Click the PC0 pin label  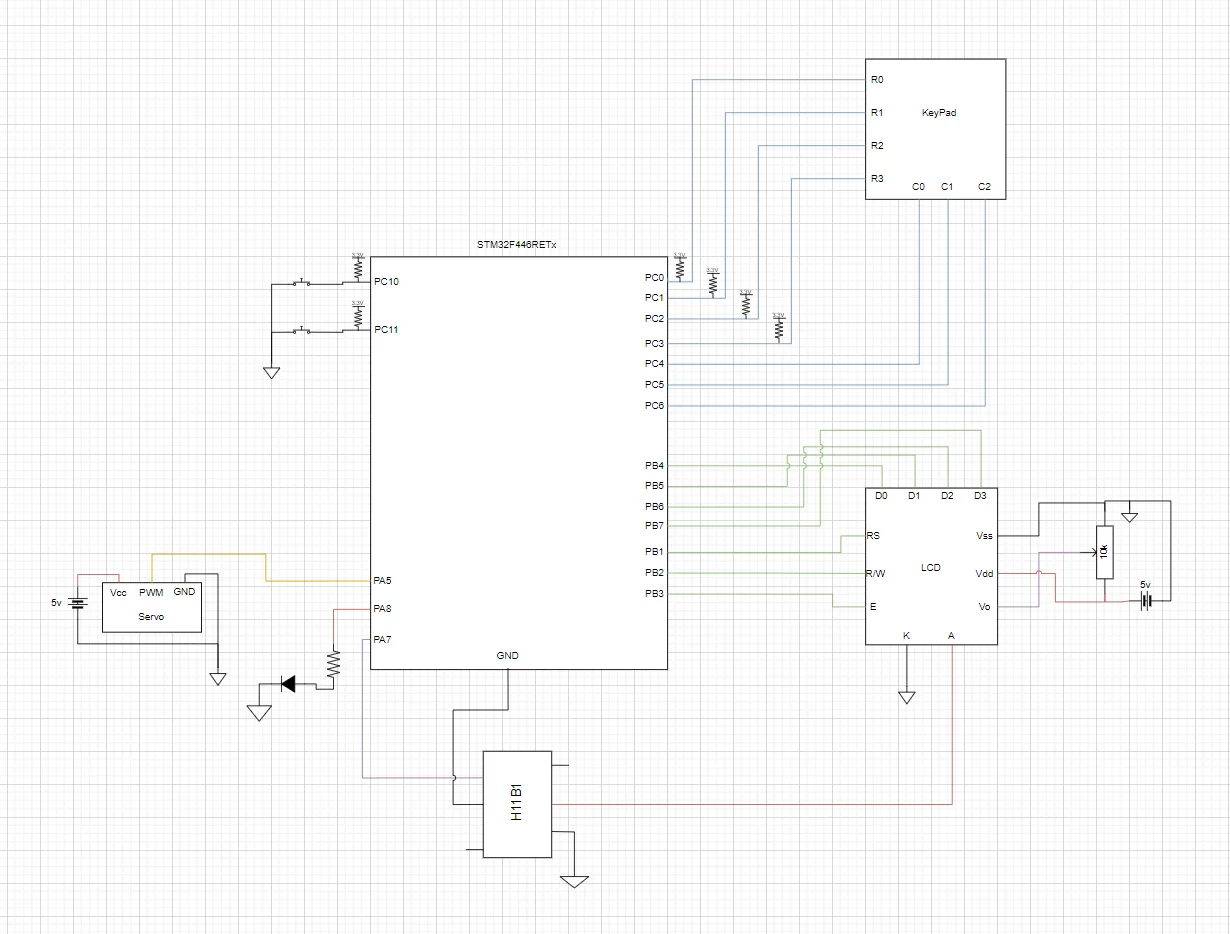654,278
